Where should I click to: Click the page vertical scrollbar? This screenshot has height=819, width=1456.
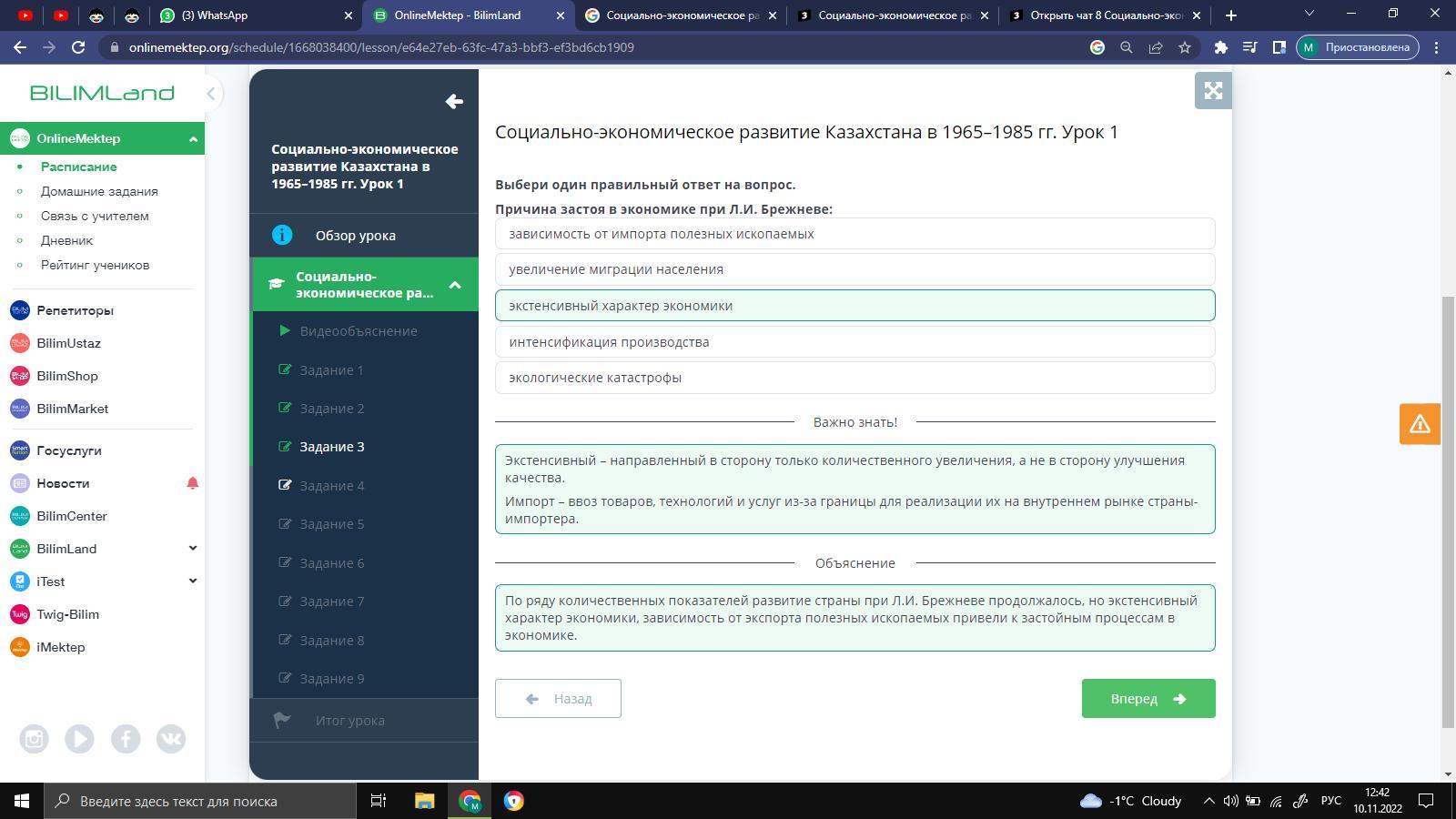pyautogui.click(x=1449, y=511)
